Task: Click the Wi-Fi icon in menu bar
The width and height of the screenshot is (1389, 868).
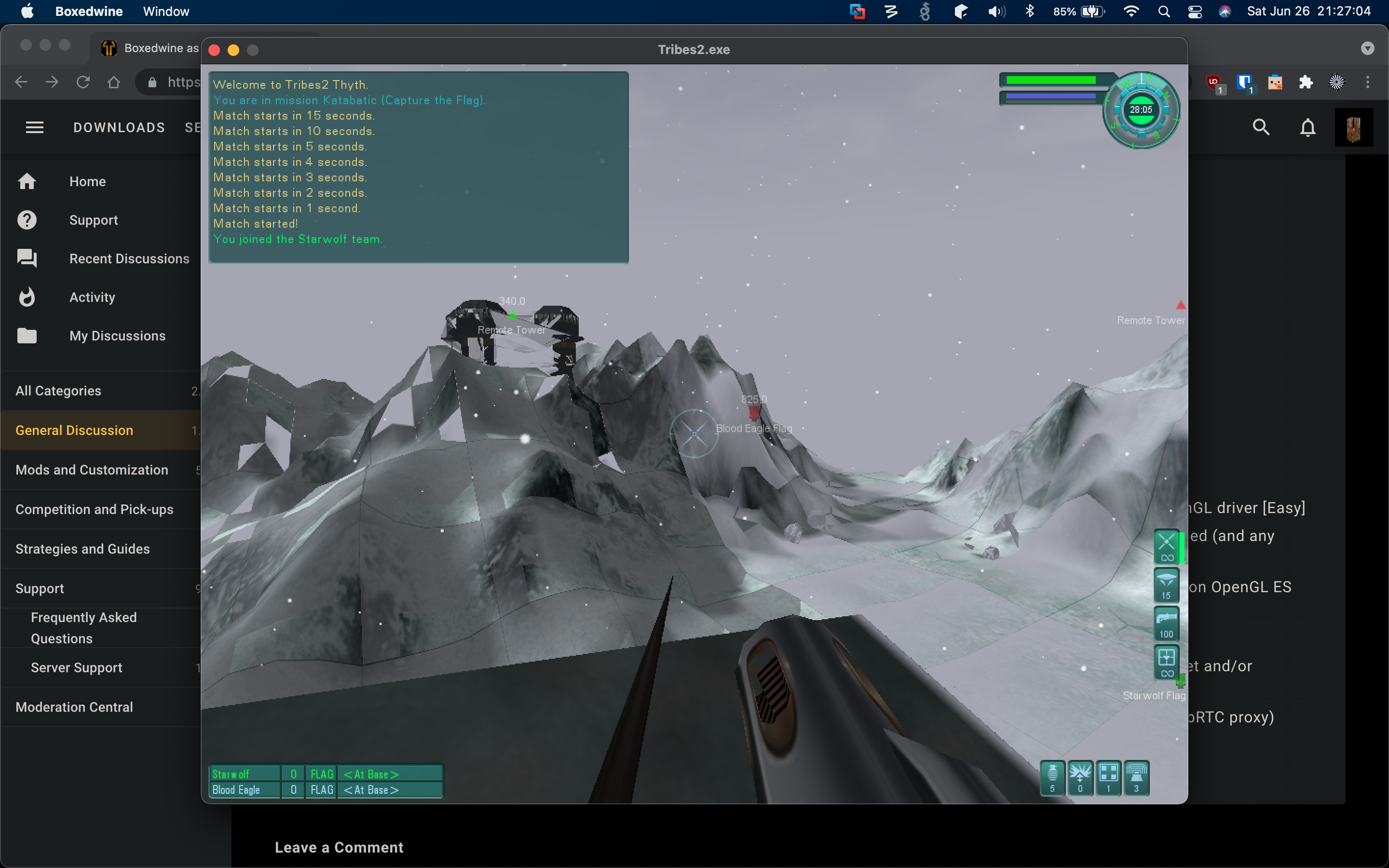Action: pos(1130,12)
